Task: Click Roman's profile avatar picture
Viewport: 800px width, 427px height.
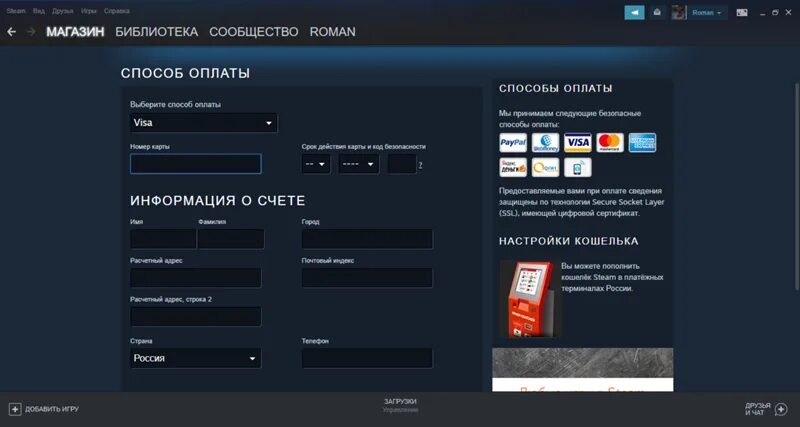Action: (x=679, y=13)
